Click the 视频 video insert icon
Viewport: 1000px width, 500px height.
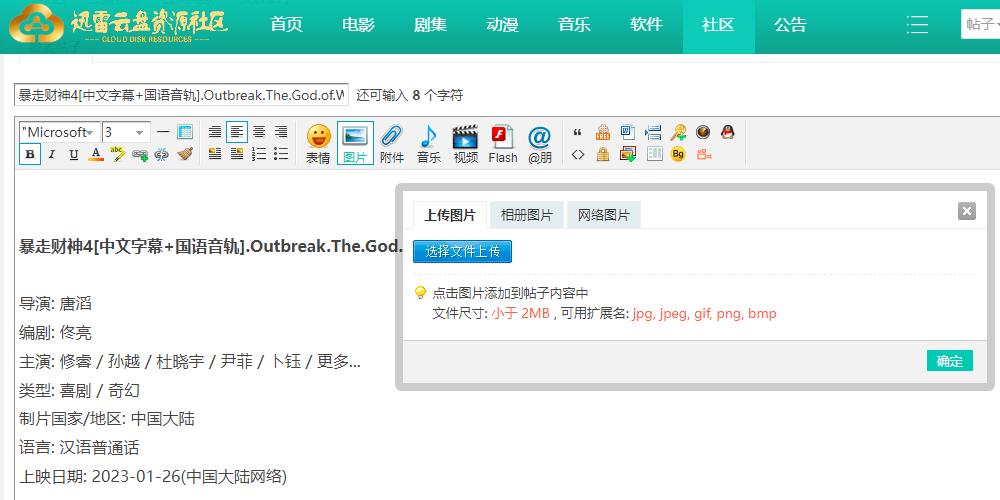tap(465, 143)
